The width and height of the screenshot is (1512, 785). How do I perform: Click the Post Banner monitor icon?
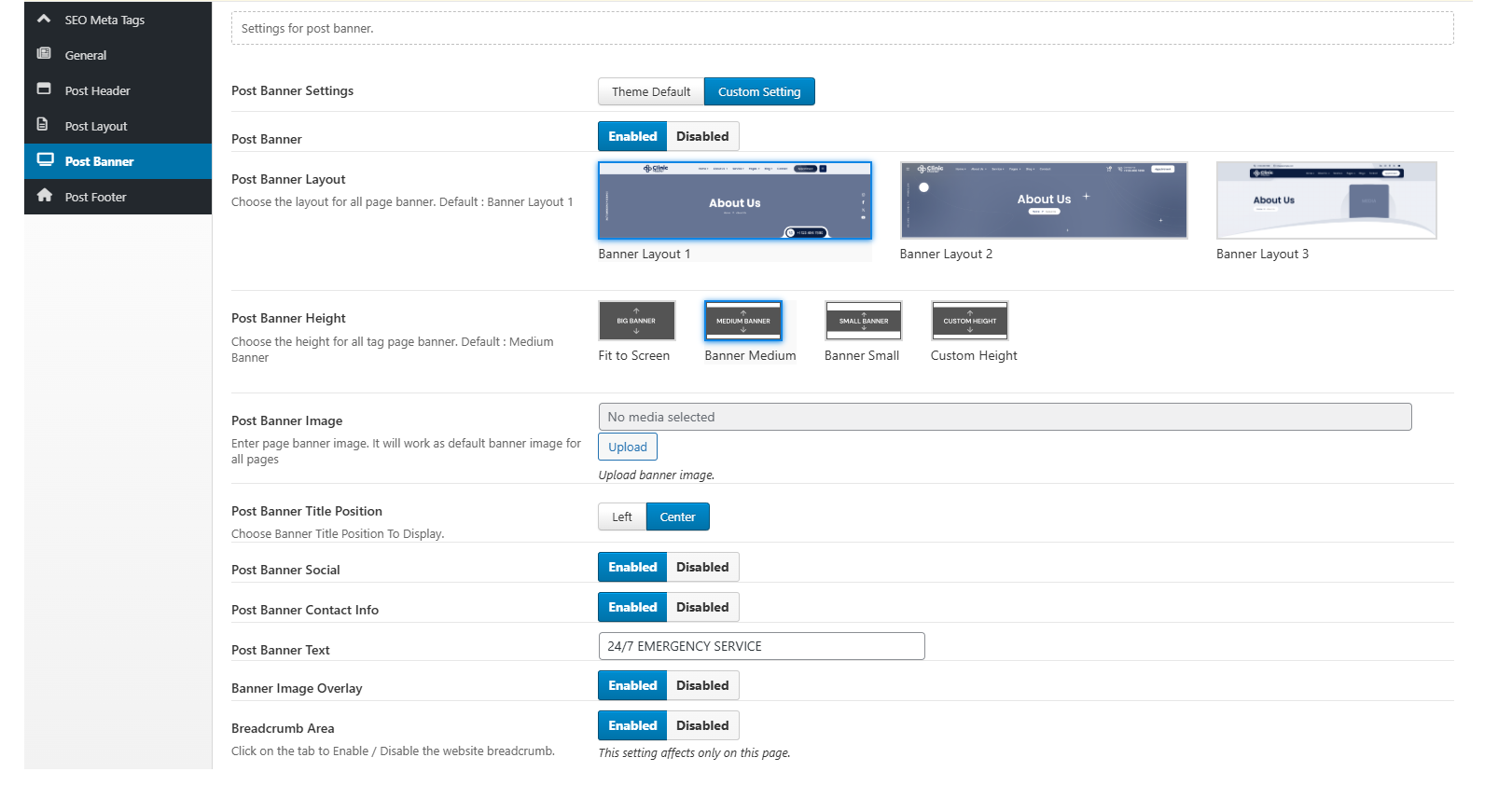45,160
